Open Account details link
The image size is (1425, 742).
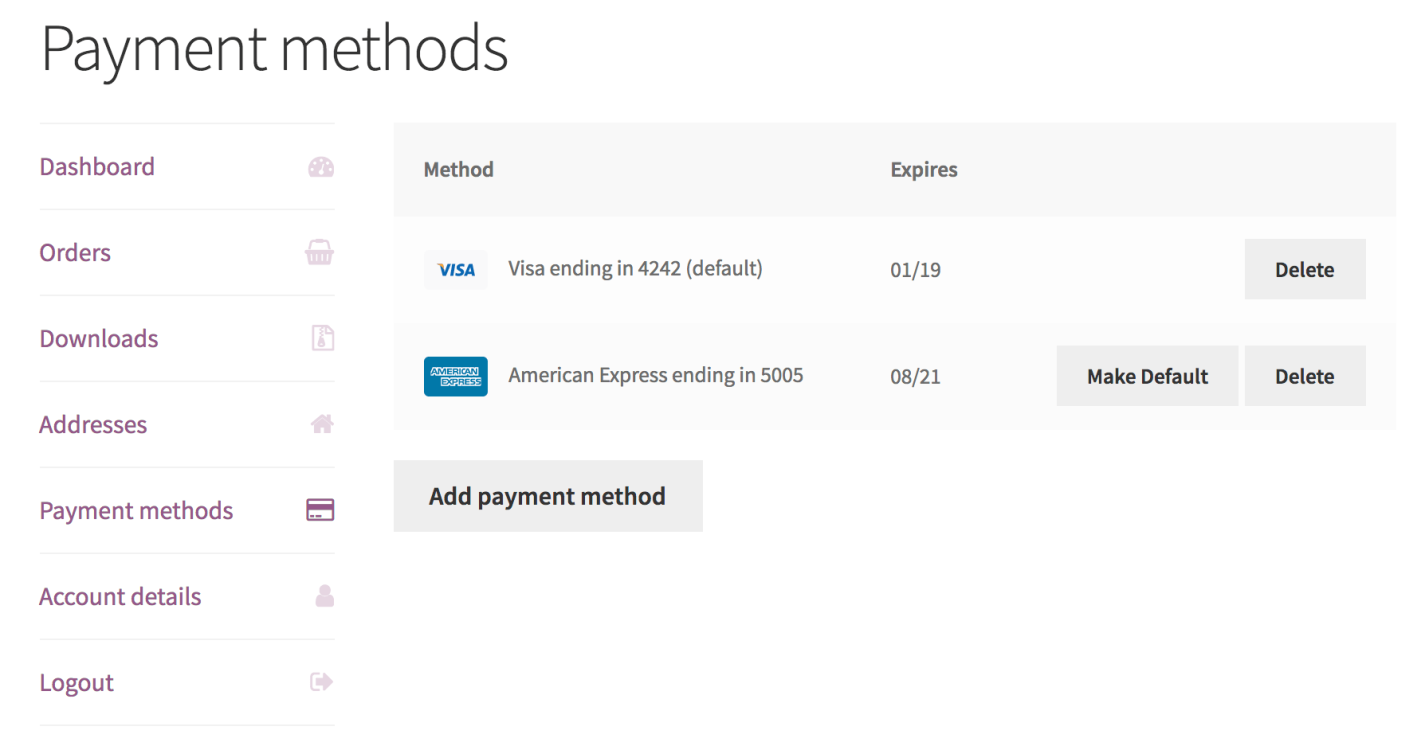point(120,597)
